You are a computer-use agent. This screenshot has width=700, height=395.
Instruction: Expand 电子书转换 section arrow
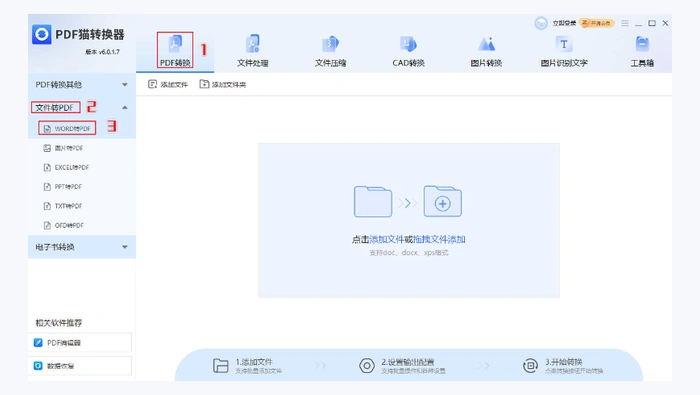(x=125, y=247)
